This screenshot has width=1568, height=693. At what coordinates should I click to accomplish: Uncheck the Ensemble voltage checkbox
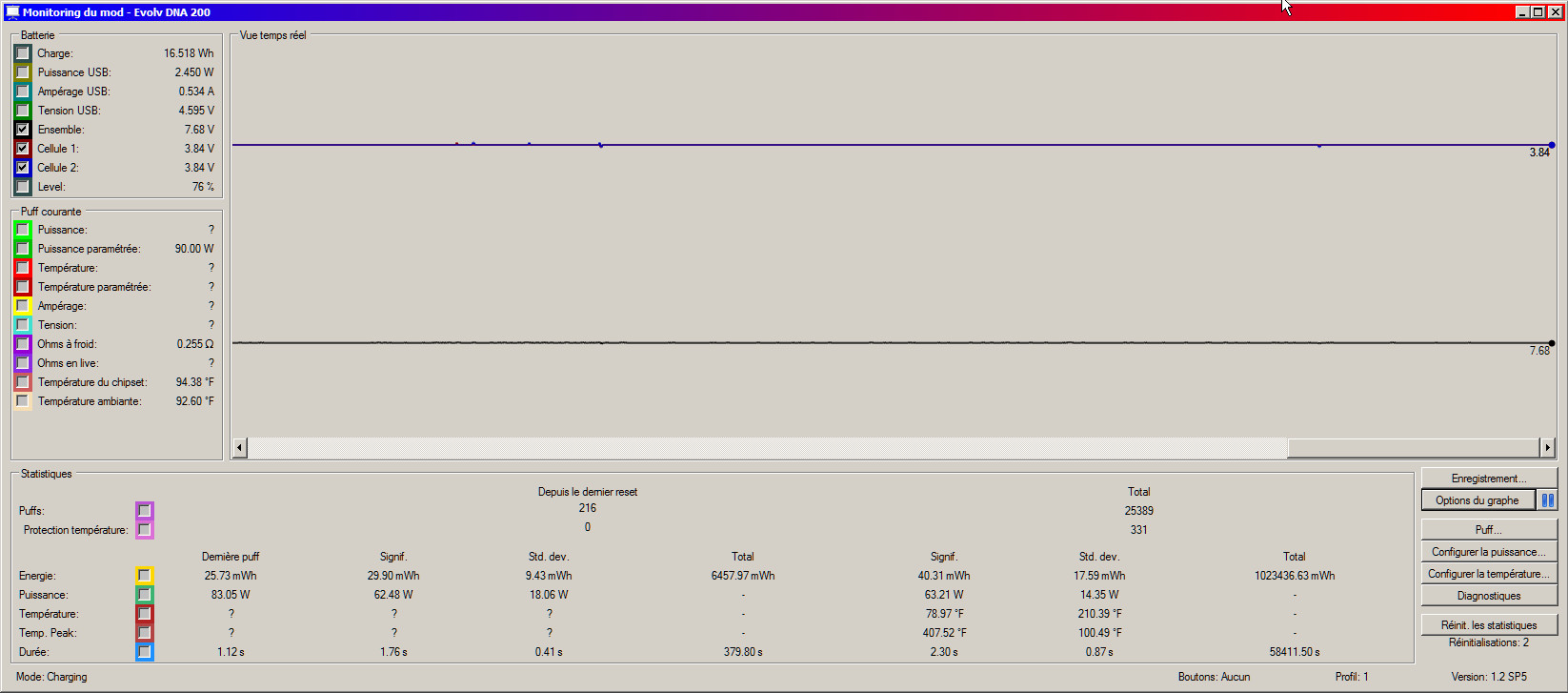23,130
